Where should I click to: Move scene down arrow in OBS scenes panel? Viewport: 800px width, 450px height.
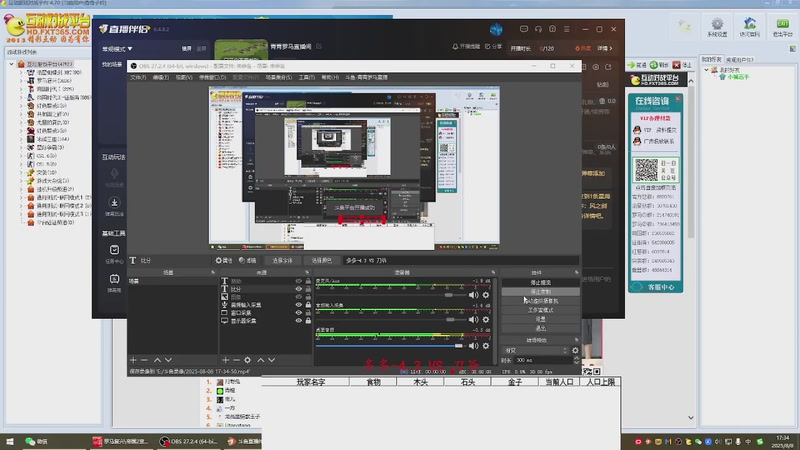click(168, 360)
